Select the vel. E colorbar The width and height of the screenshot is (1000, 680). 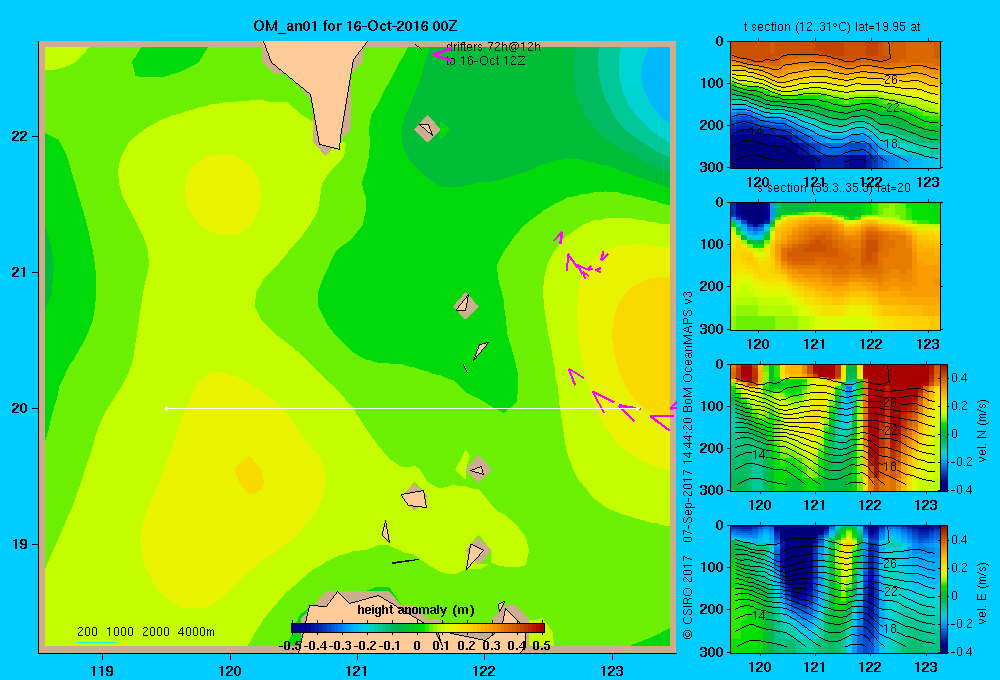pos(944,588)
